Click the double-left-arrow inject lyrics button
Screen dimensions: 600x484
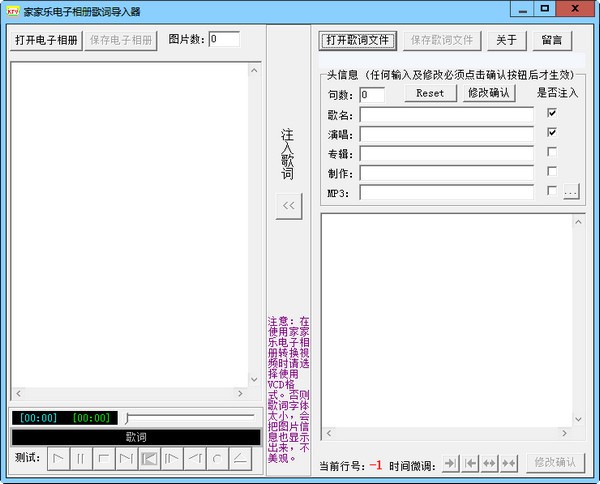pos(289,205)
